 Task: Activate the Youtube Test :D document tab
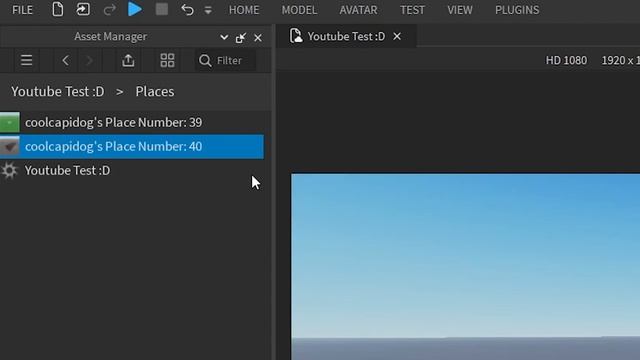point(346,36)
